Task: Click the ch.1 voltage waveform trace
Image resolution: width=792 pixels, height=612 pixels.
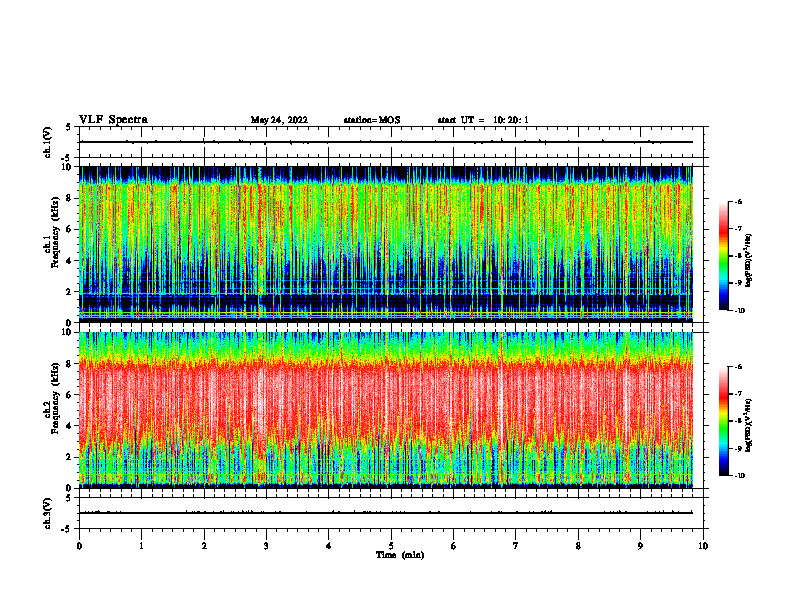Action: pyautogui.click(x=385, y=142)
